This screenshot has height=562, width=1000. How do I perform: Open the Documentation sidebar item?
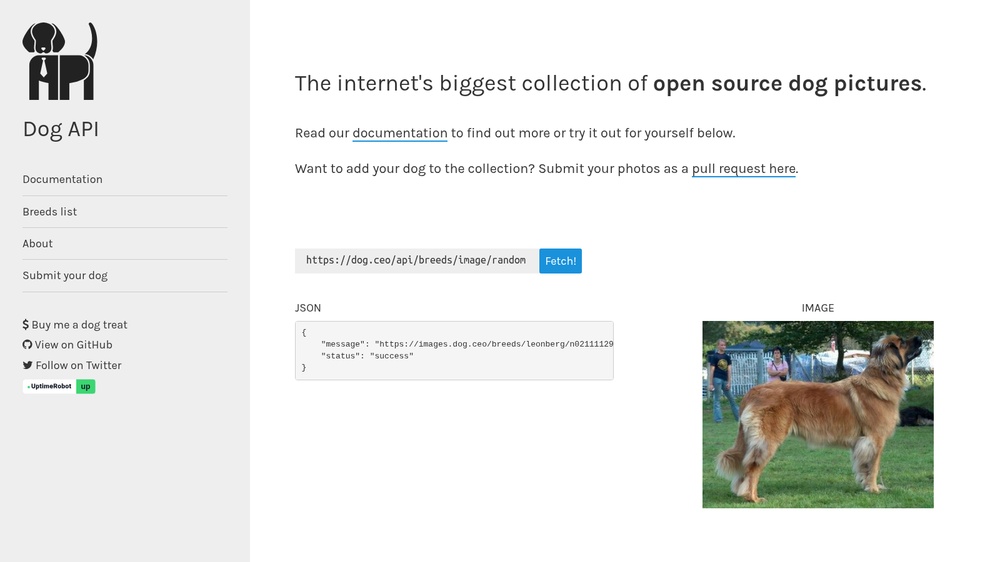click(x=62, y=179)
